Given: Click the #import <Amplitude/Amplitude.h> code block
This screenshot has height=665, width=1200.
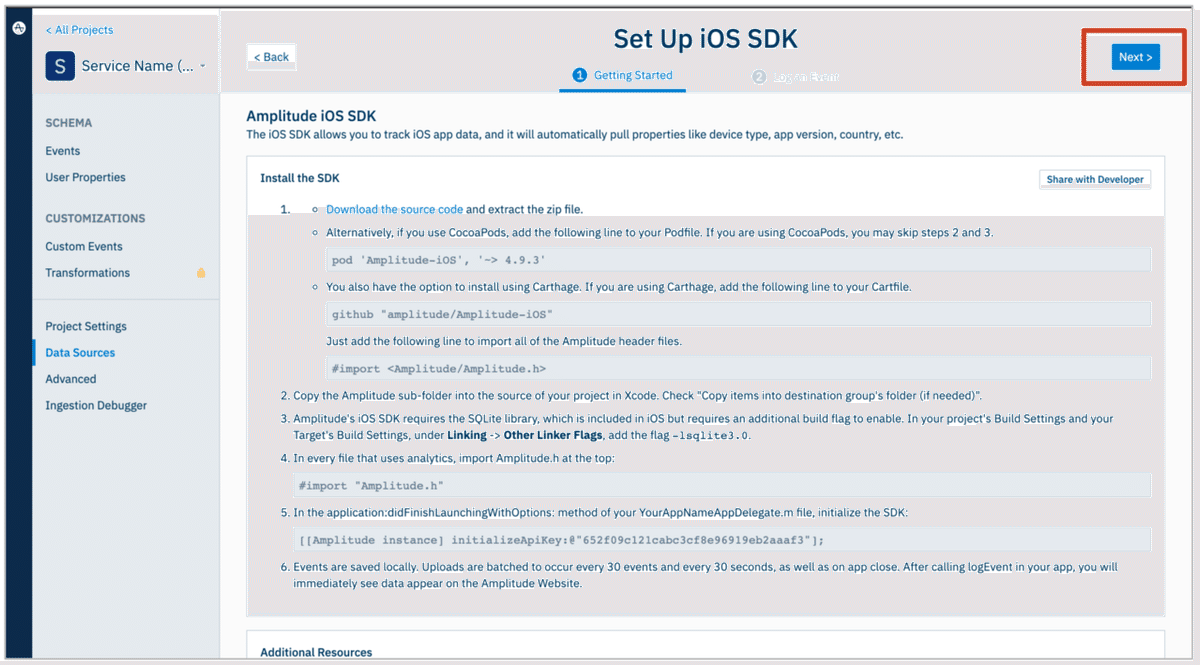Looking at the screenshot, I should point(738,368).
